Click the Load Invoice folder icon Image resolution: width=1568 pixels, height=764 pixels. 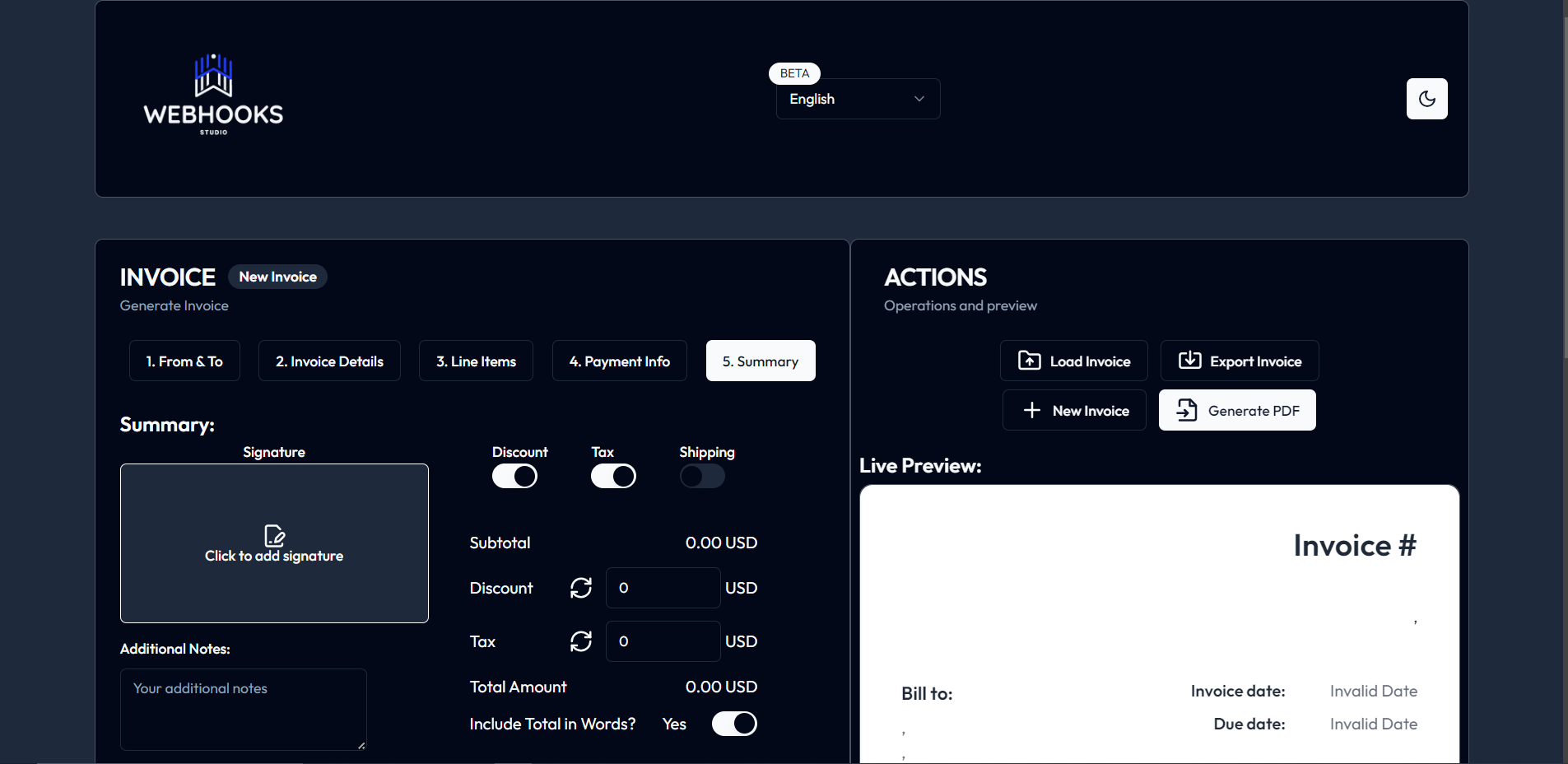click(1030, 361)
